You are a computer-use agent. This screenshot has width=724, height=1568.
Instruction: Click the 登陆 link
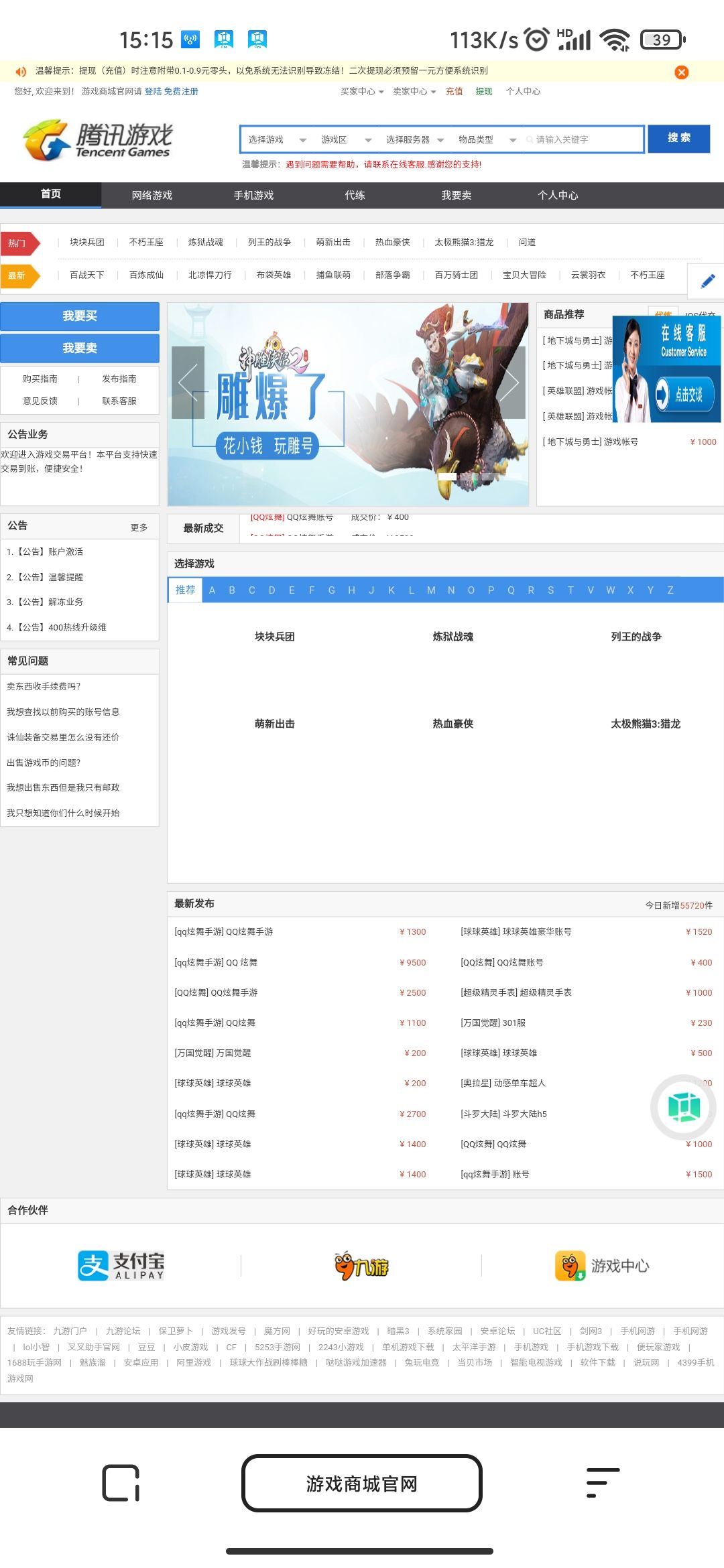coord(153,91)
